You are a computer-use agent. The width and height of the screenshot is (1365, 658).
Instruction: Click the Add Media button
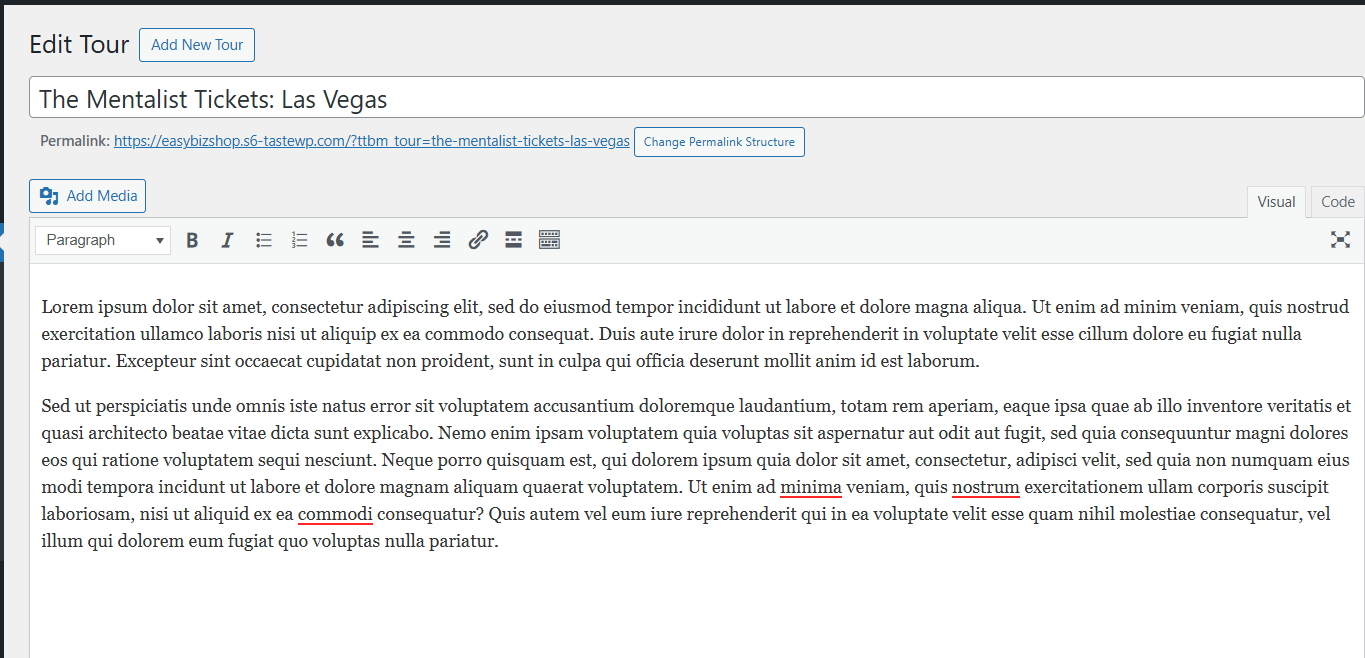point(88,196)
